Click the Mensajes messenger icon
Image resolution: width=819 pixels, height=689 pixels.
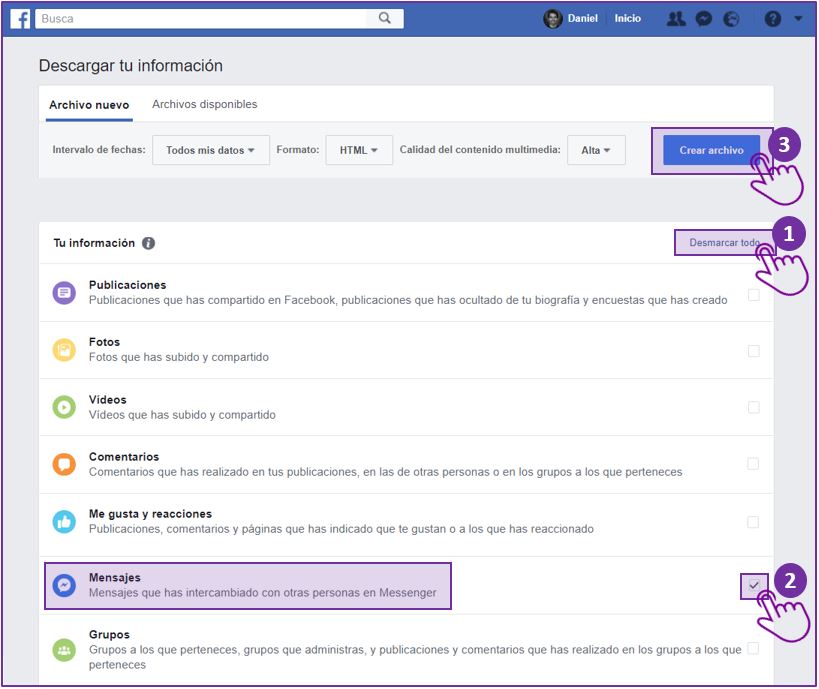[x=64, y=585]
